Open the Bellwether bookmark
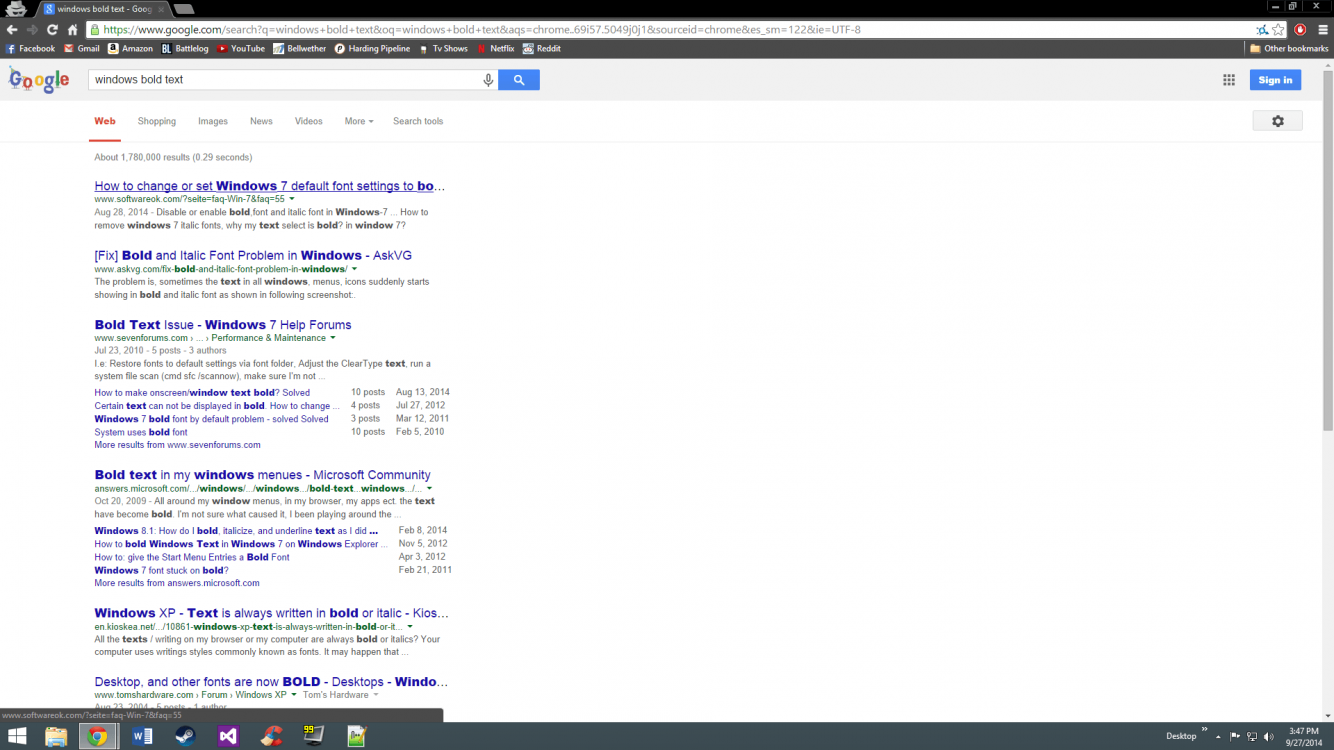Screen dimensions: 1334x750 [300, 48]
